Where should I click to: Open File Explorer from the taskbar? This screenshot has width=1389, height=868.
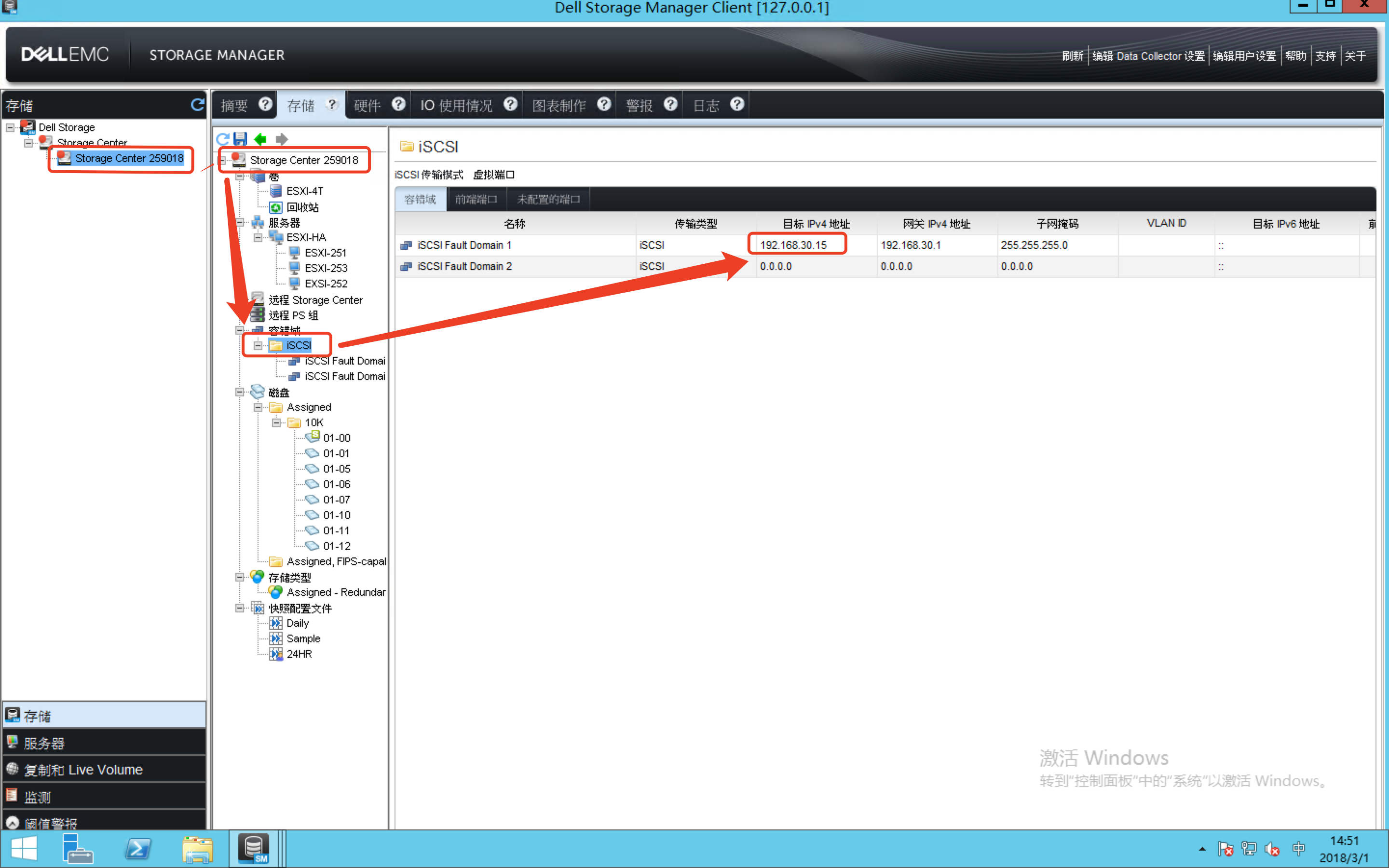coord(197,849)
